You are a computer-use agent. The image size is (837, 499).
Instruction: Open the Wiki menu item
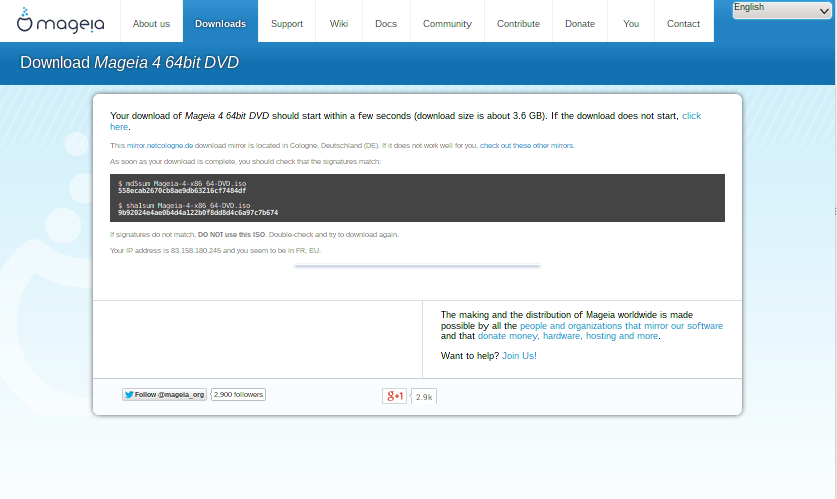(x=339, y=23)
